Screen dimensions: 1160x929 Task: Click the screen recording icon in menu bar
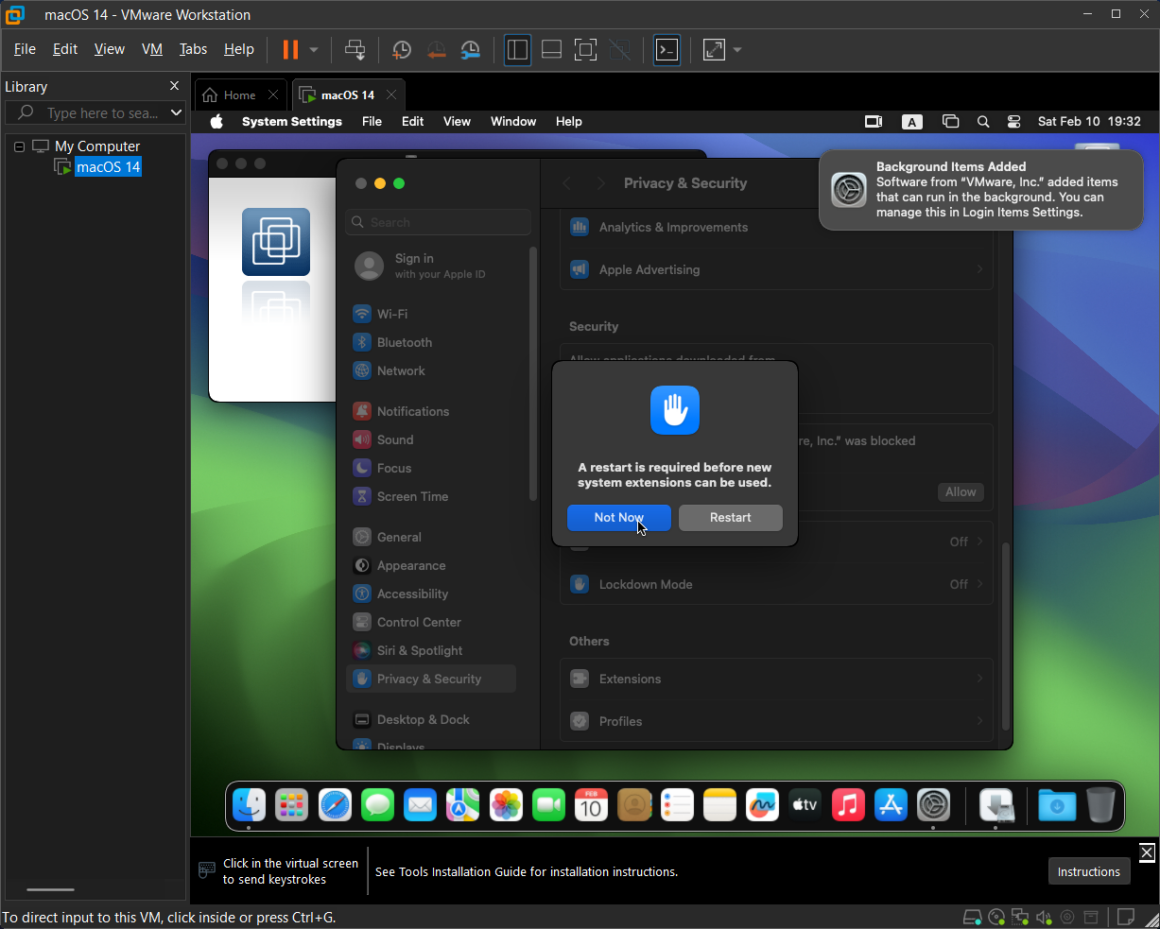874,121
